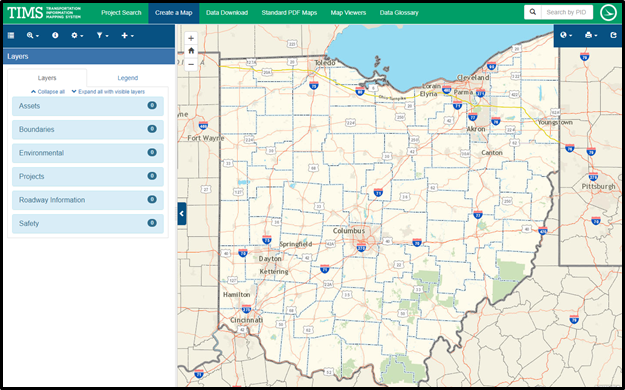Viewport: 625px width, 390px height.
Task: Open the print options dropdown
Action: point(591,35)
